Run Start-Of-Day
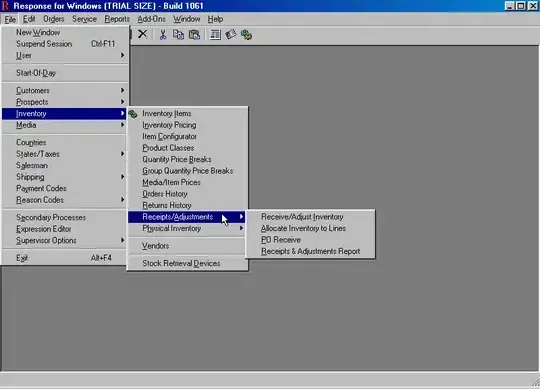 click(65, 73)
